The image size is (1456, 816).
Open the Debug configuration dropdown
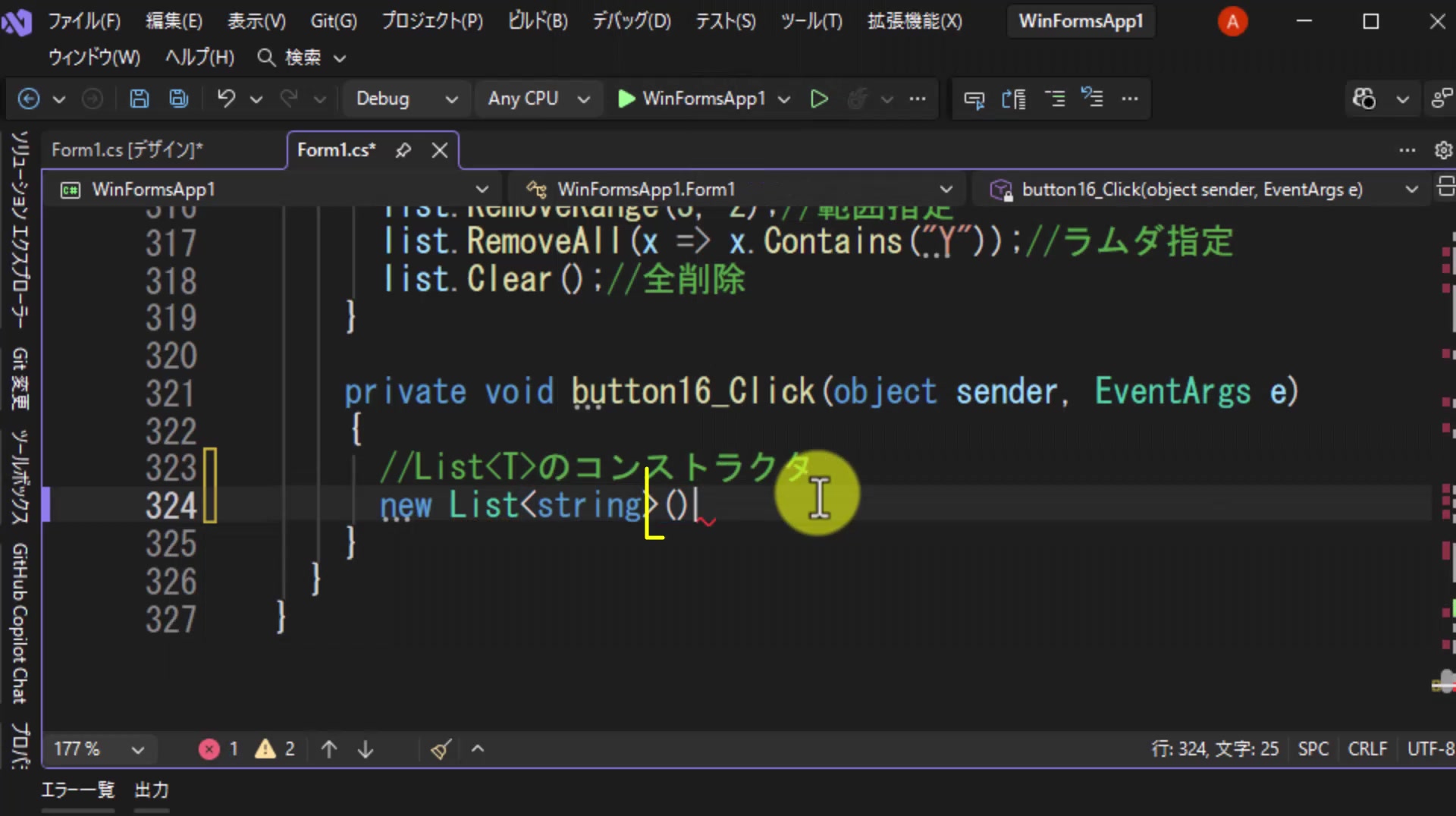pyautogui.click(x=406, y=99)
